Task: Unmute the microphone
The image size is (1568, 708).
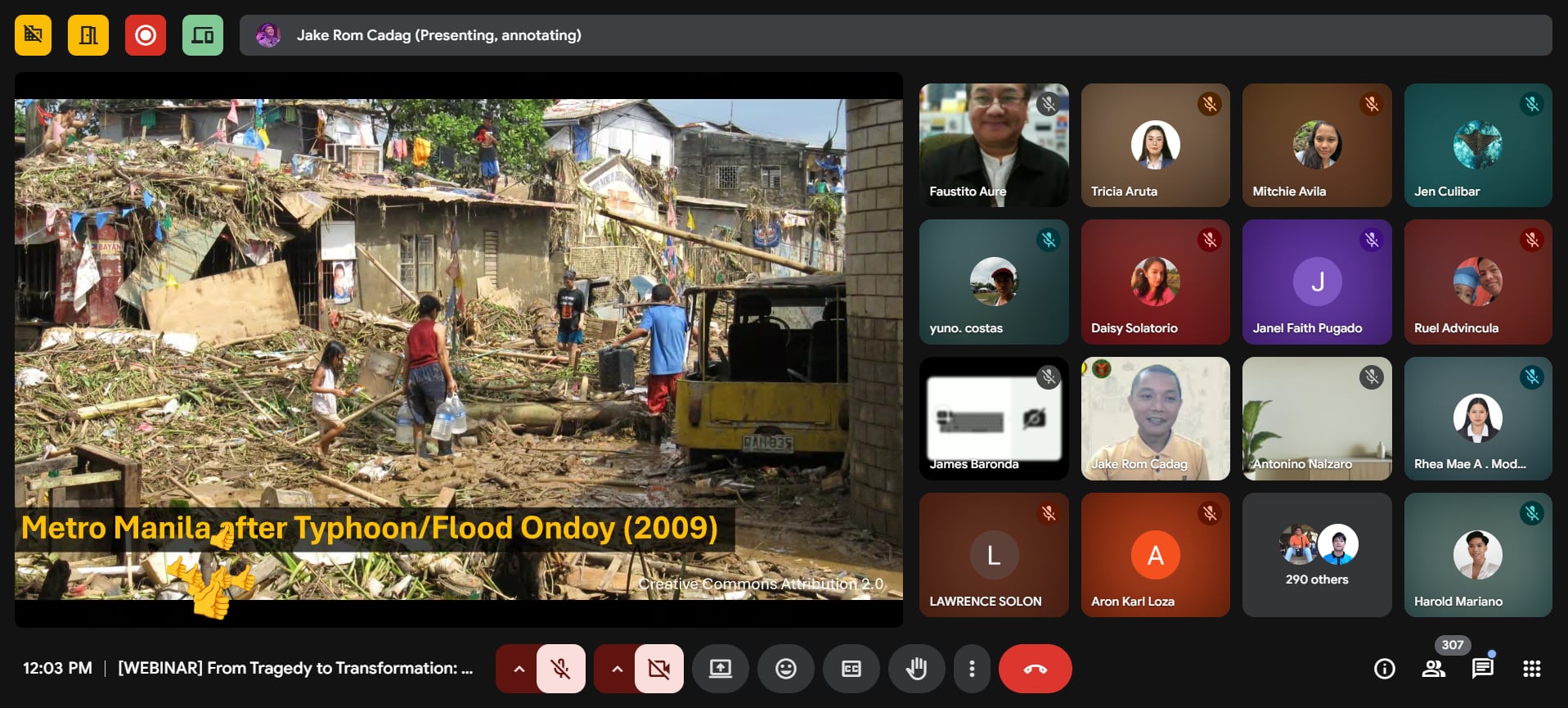Action: click(561, 669)
